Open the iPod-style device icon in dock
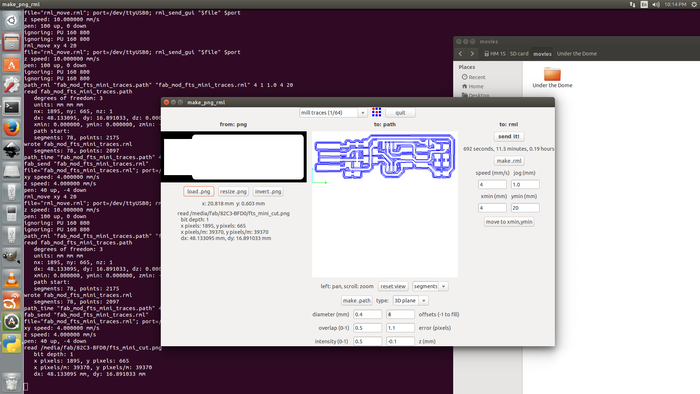 (12, 214)
